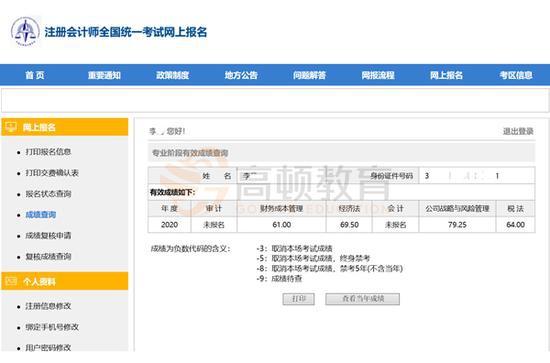The height and width of the screenshot is (363, 550).
Task: Click the 79.25 score cell
Action: [457, 225]
